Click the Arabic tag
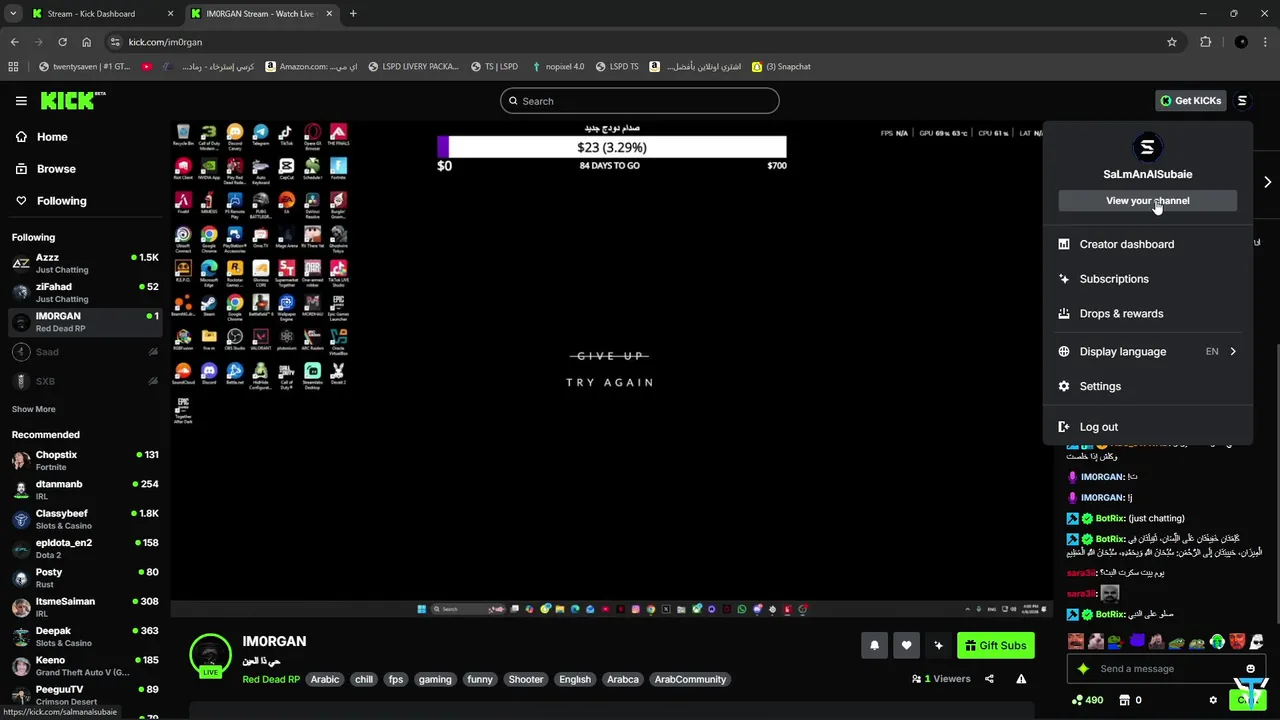 point(325,679)
